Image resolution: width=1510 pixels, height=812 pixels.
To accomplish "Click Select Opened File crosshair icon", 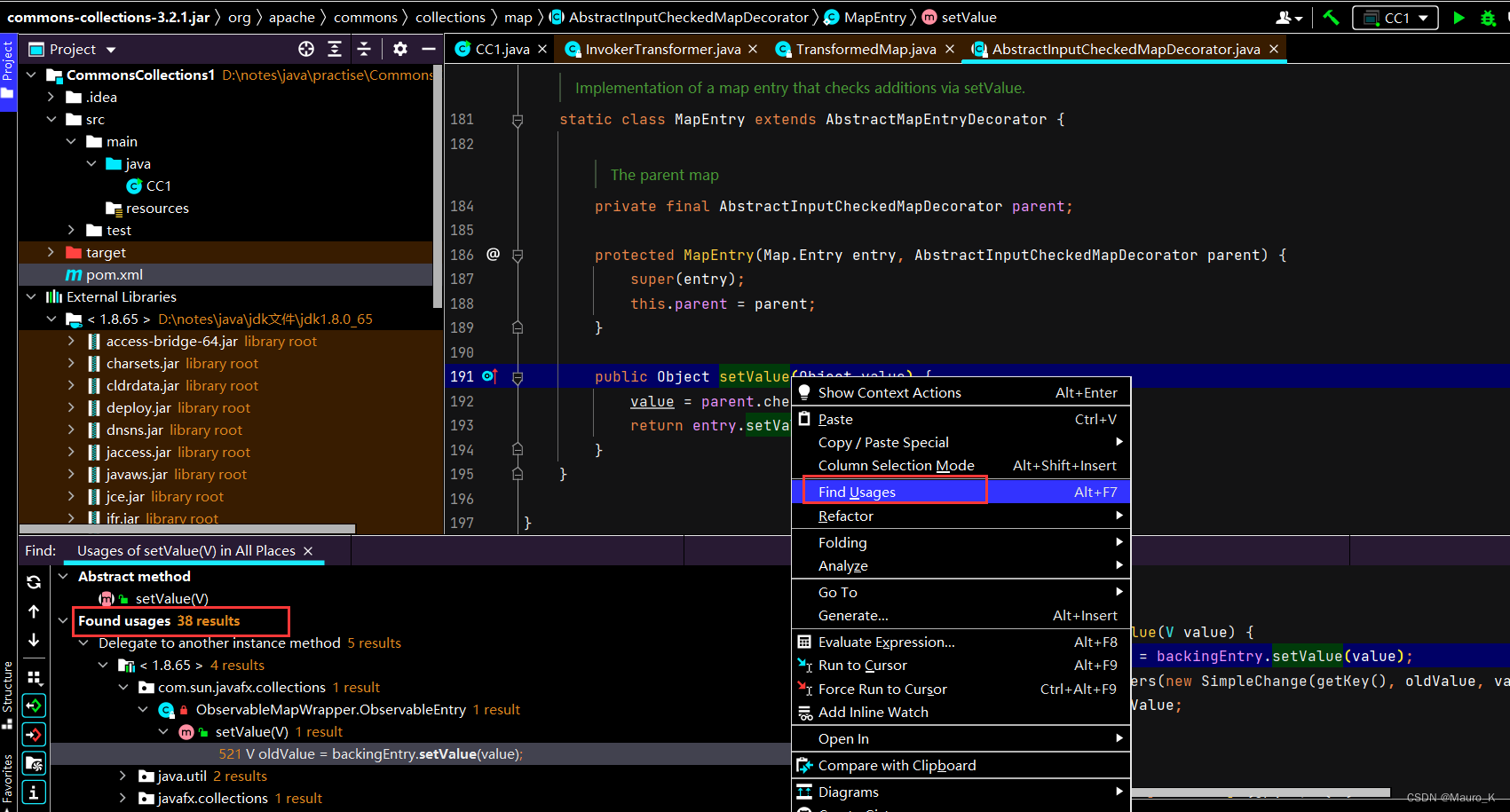I will click(306, 49).
